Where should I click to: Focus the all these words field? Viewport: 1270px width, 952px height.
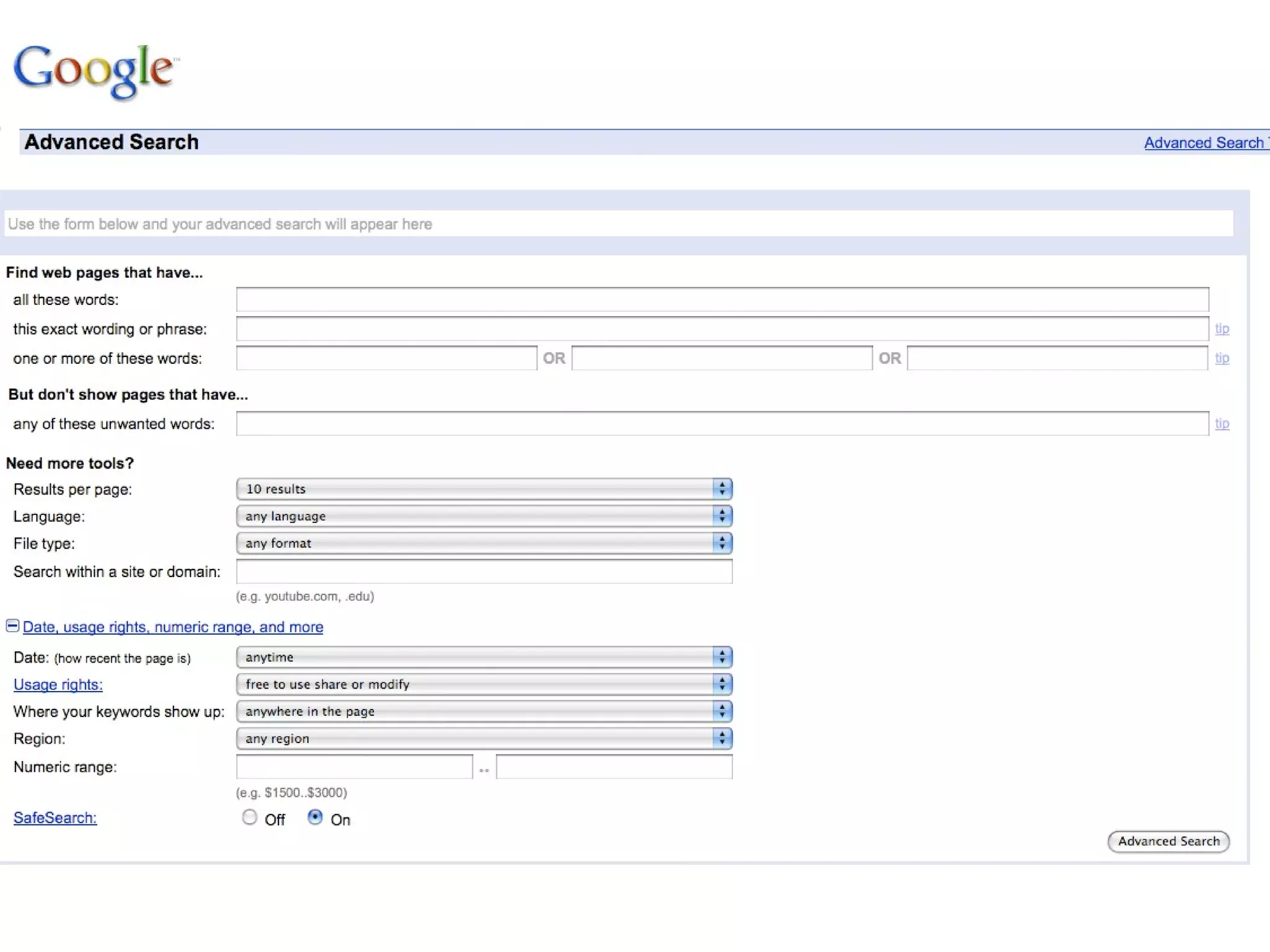pyautogui.click(x=722, y=300)
